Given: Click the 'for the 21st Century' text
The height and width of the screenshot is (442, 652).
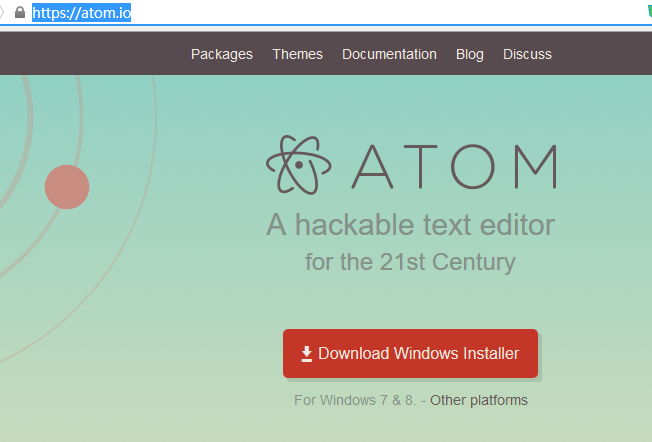Looking at the screenshot, I should click(410, 262).
